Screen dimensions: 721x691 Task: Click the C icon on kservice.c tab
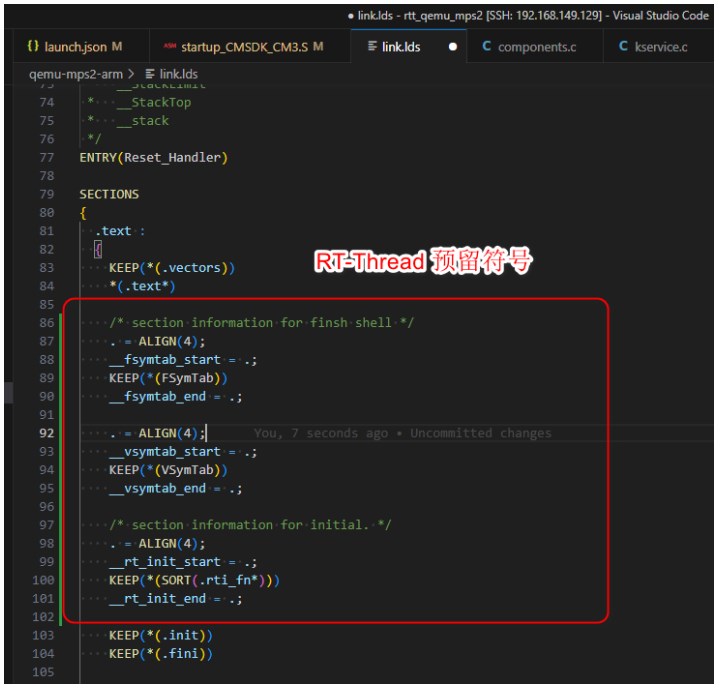[623, 46]
